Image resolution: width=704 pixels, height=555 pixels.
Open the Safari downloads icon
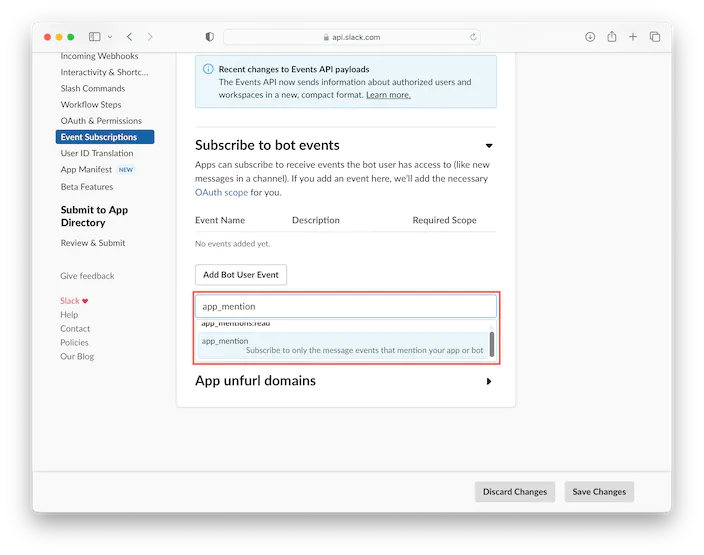[x=590, y=37]
